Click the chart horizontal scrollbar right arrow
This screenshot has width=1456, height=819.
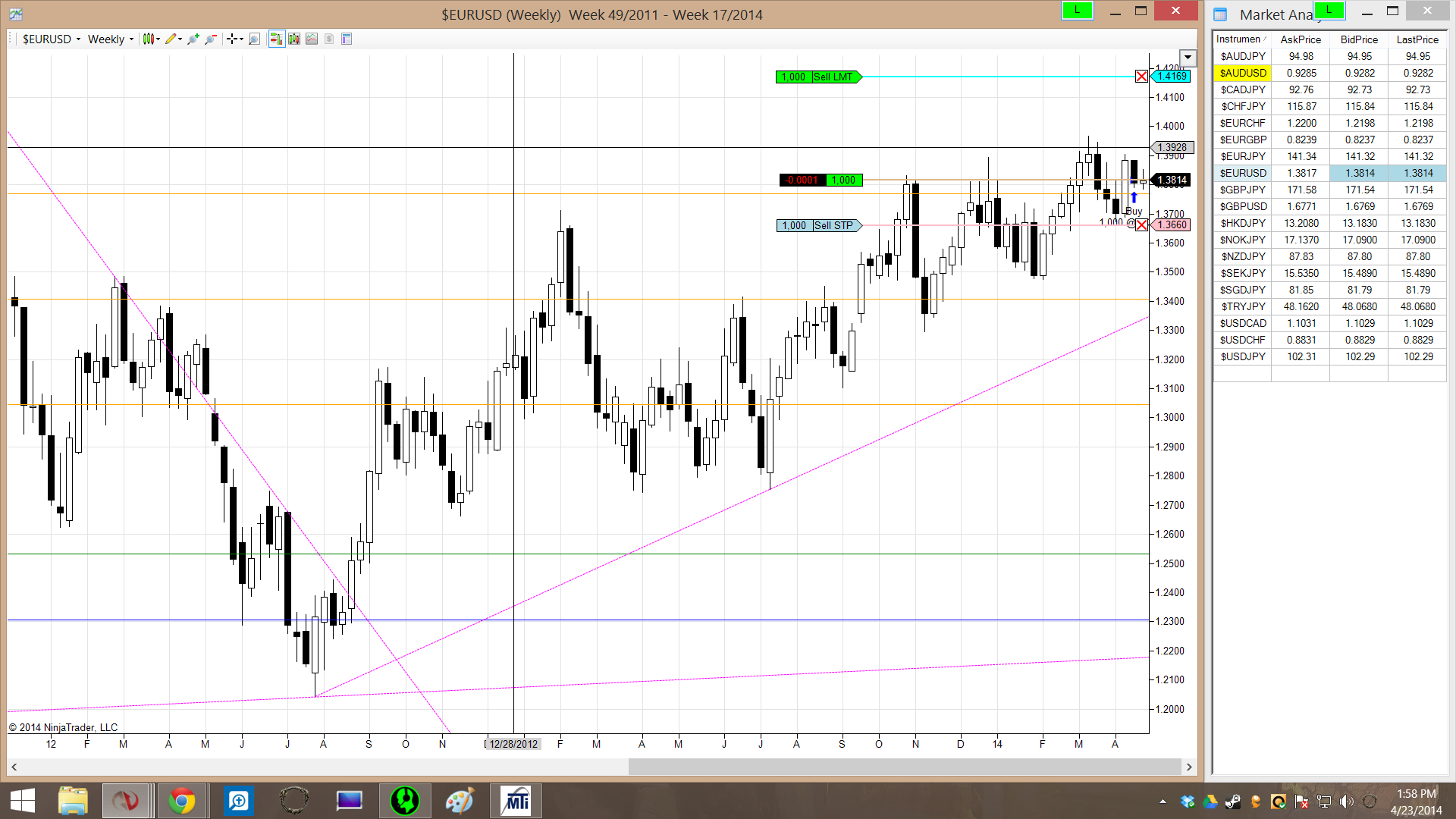[1189, 767]
